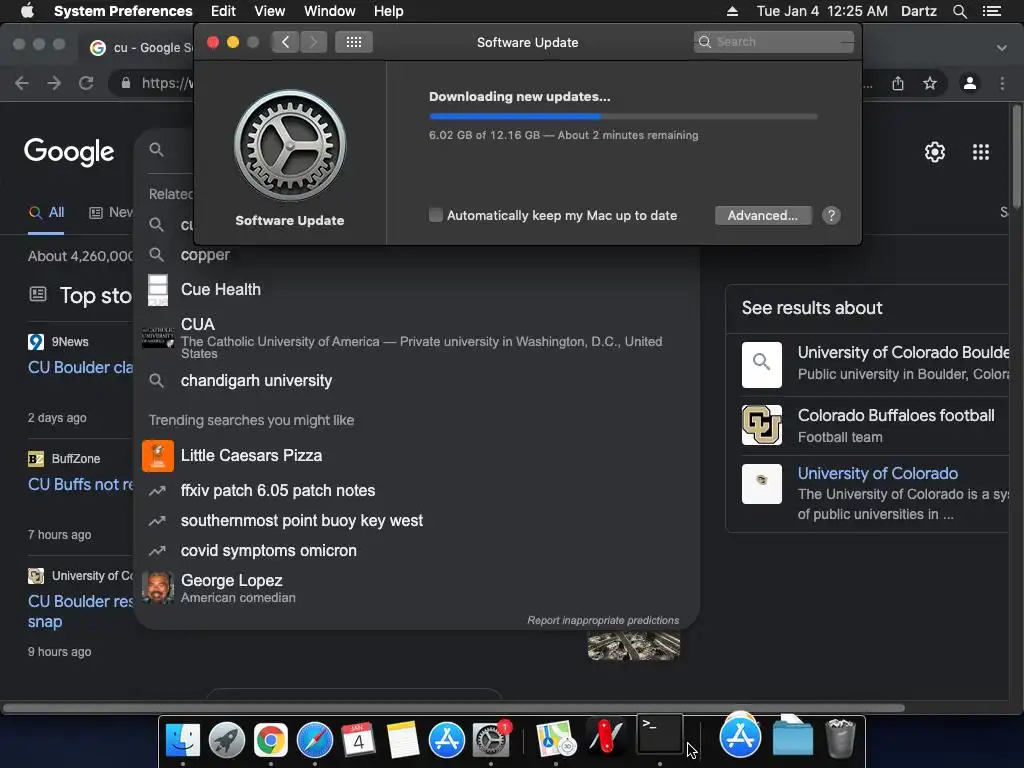The height and width of the screenshot is (768, 1024).
Task: Open red Swiss knife app in Dock
Action: tap(607, 737)
